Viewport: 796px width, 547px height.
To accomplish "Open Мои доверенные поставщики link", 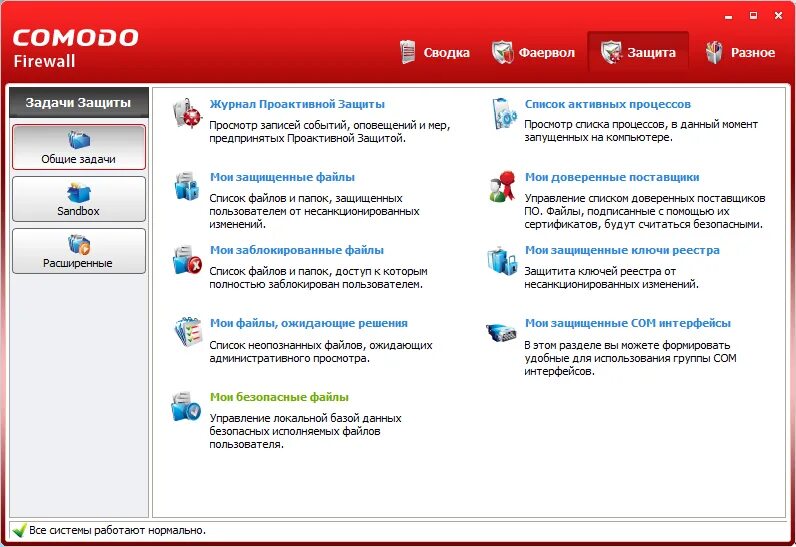I will click(612, 177).
